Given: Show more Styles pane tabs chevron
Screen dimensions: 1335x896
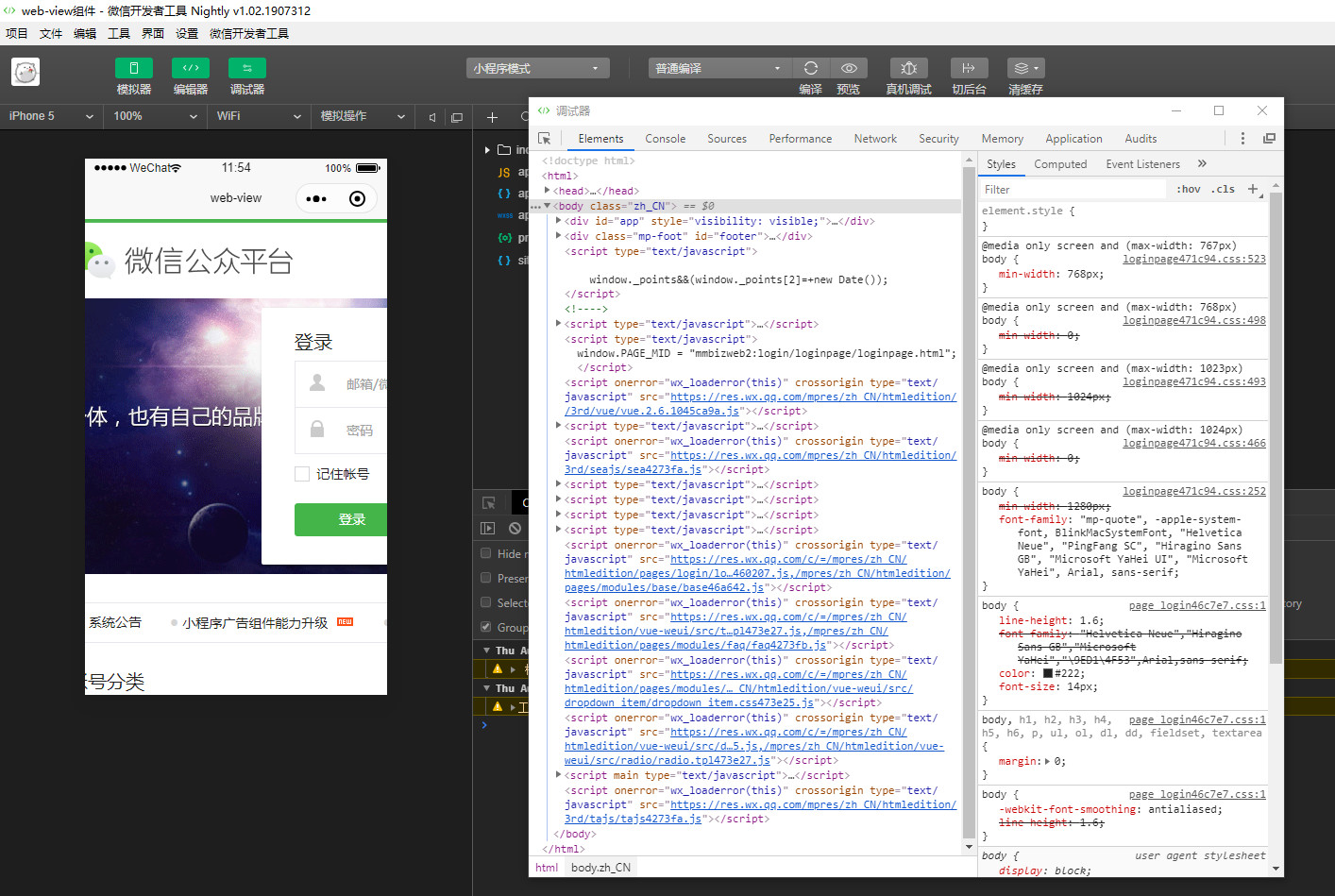Looking at the screenshot, I should 1202,163.
